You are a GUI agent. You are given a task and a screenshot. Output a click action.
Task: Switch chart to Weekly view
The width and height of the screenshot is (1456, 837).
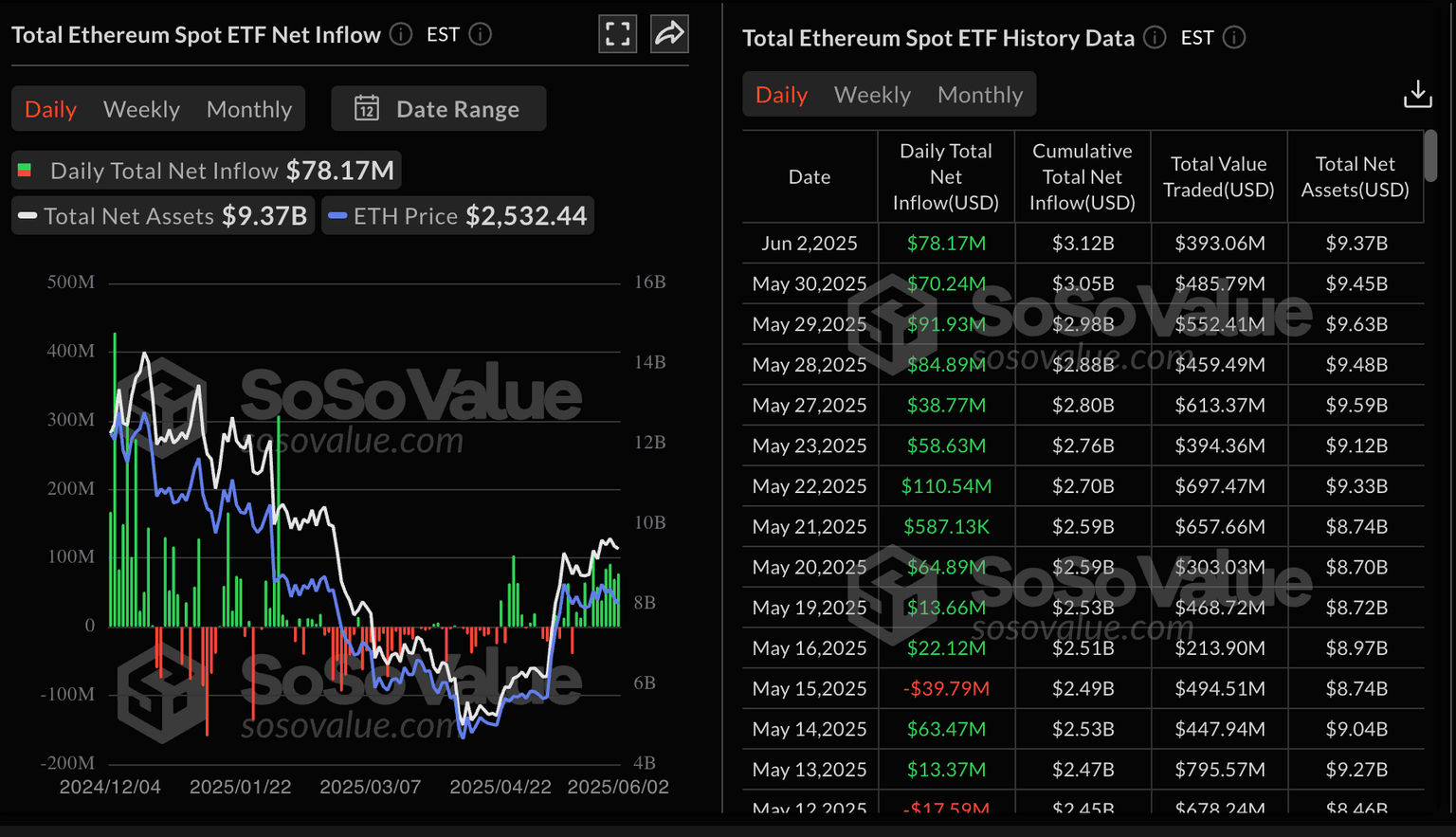coord(141,109)
